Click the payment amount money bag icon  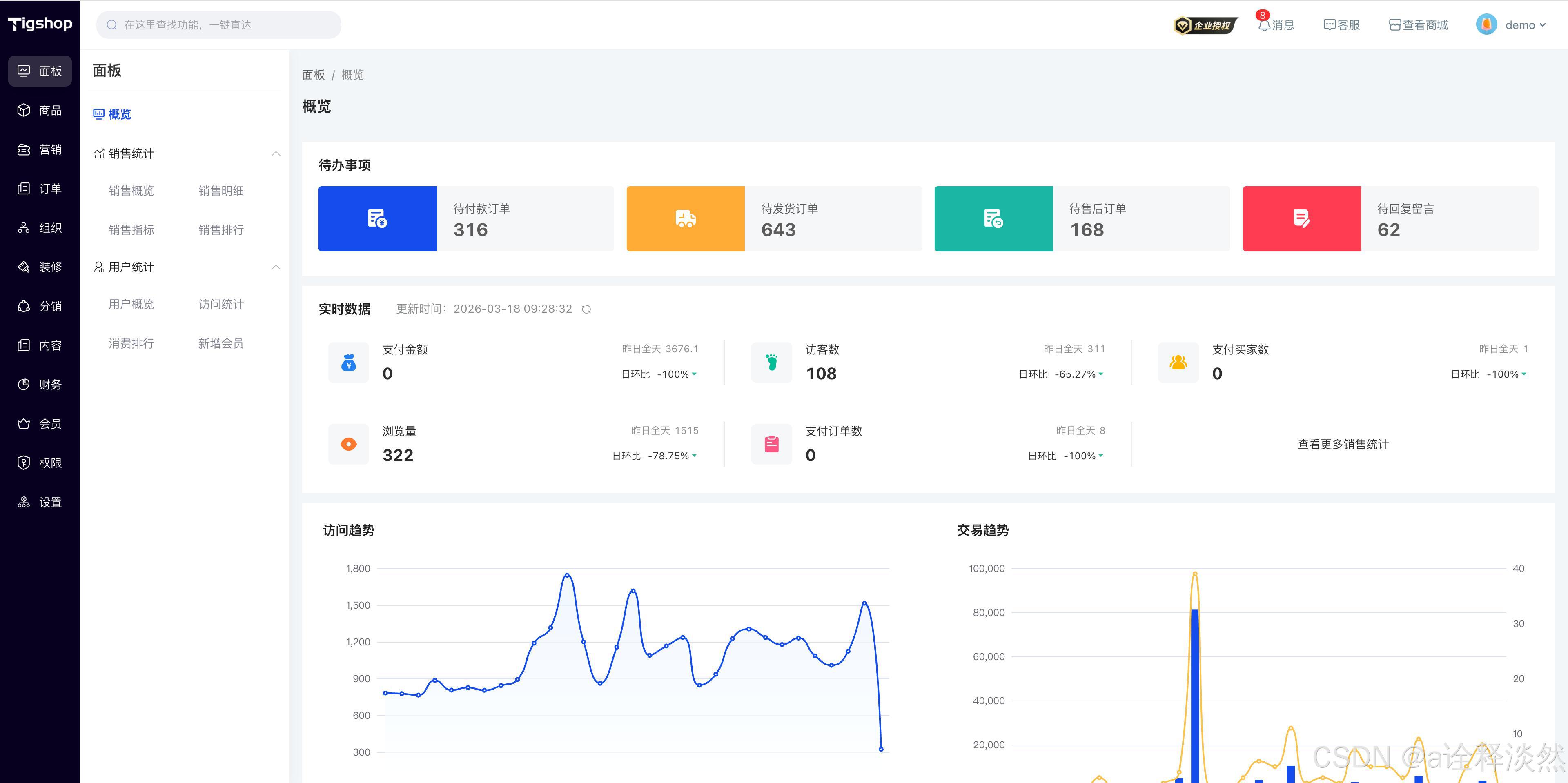click(349, 363)
